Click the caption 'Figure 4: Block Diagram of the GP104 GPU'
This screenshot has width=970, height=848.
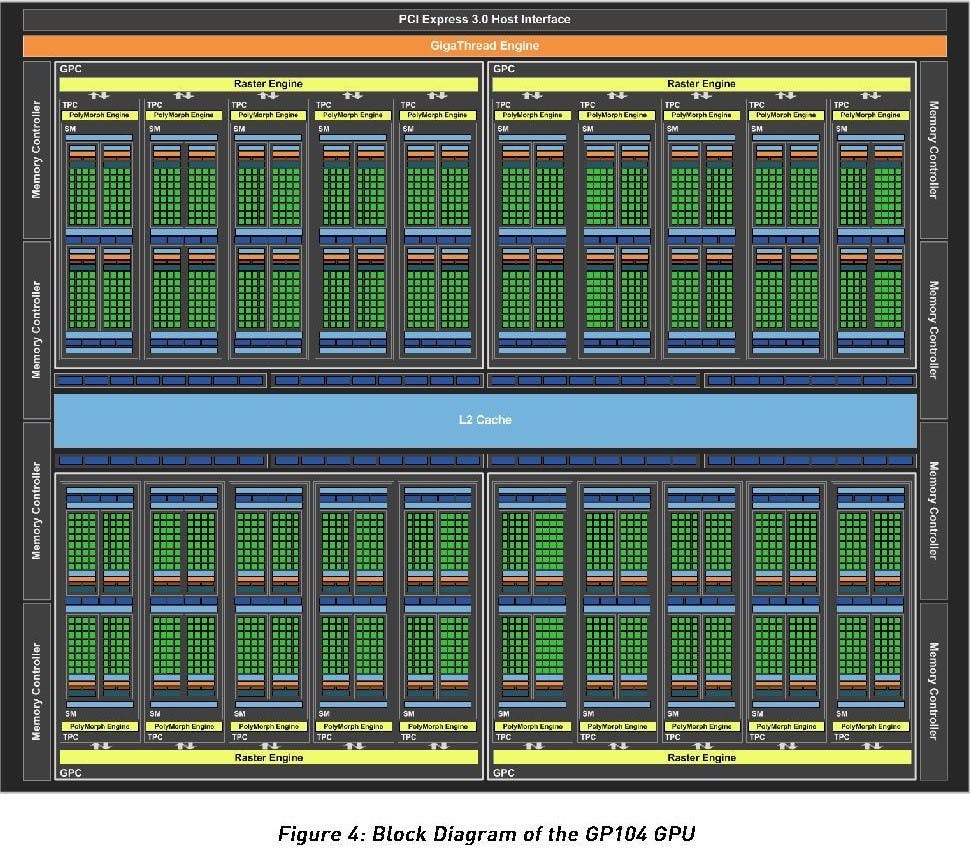click(486, 833)
